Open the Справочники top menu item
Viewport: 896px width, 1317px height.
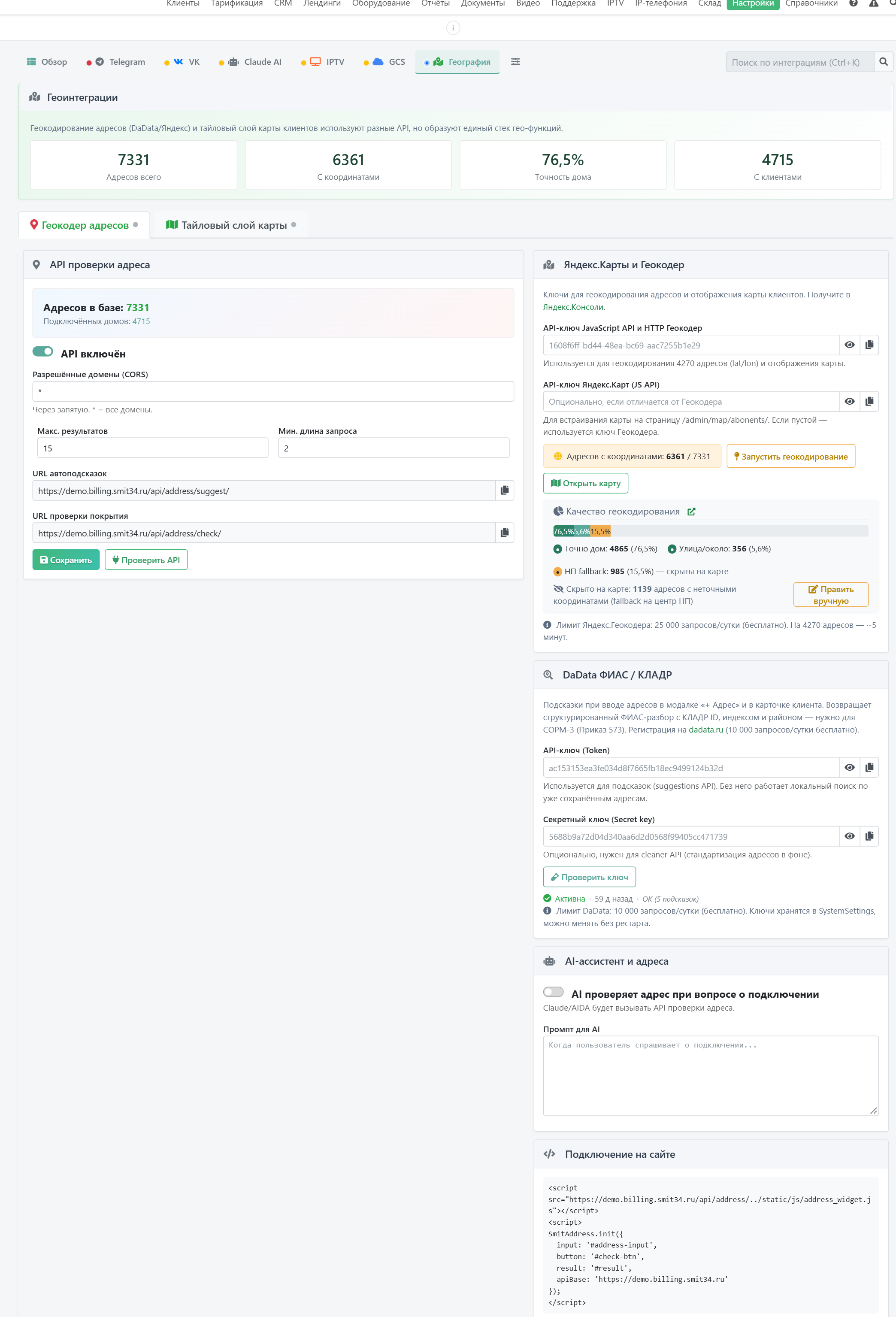[811, 4]
